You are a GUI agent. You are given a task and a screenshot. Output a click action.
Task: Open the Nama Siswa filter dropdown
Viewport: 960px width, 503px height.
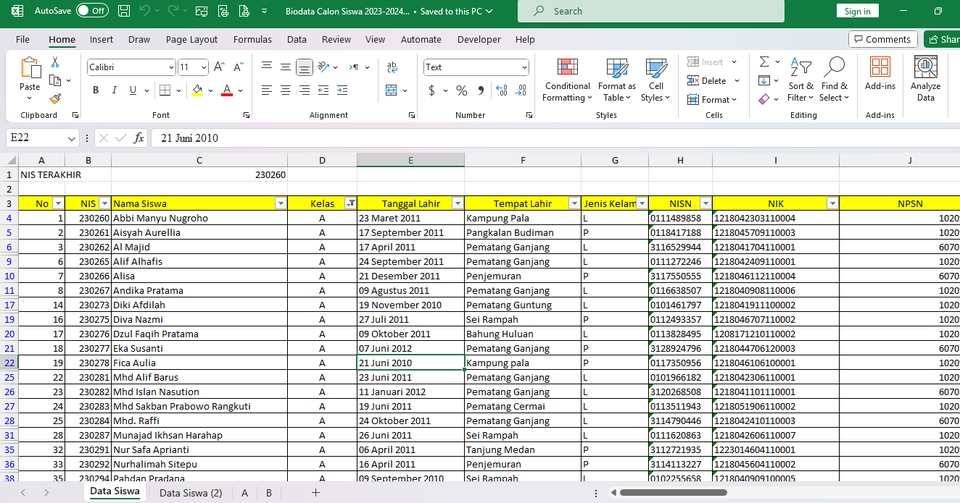(x=280, y=203)
